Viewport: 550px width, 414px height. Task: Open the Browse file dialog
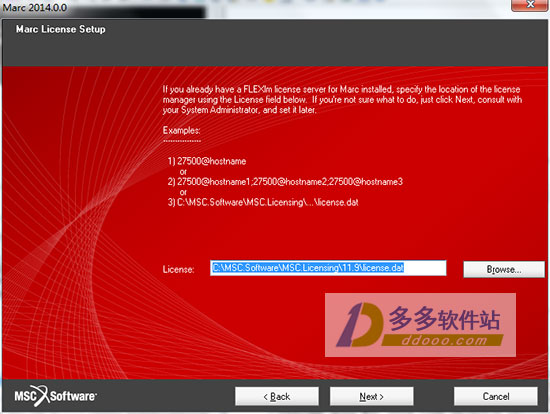(504, 269)
